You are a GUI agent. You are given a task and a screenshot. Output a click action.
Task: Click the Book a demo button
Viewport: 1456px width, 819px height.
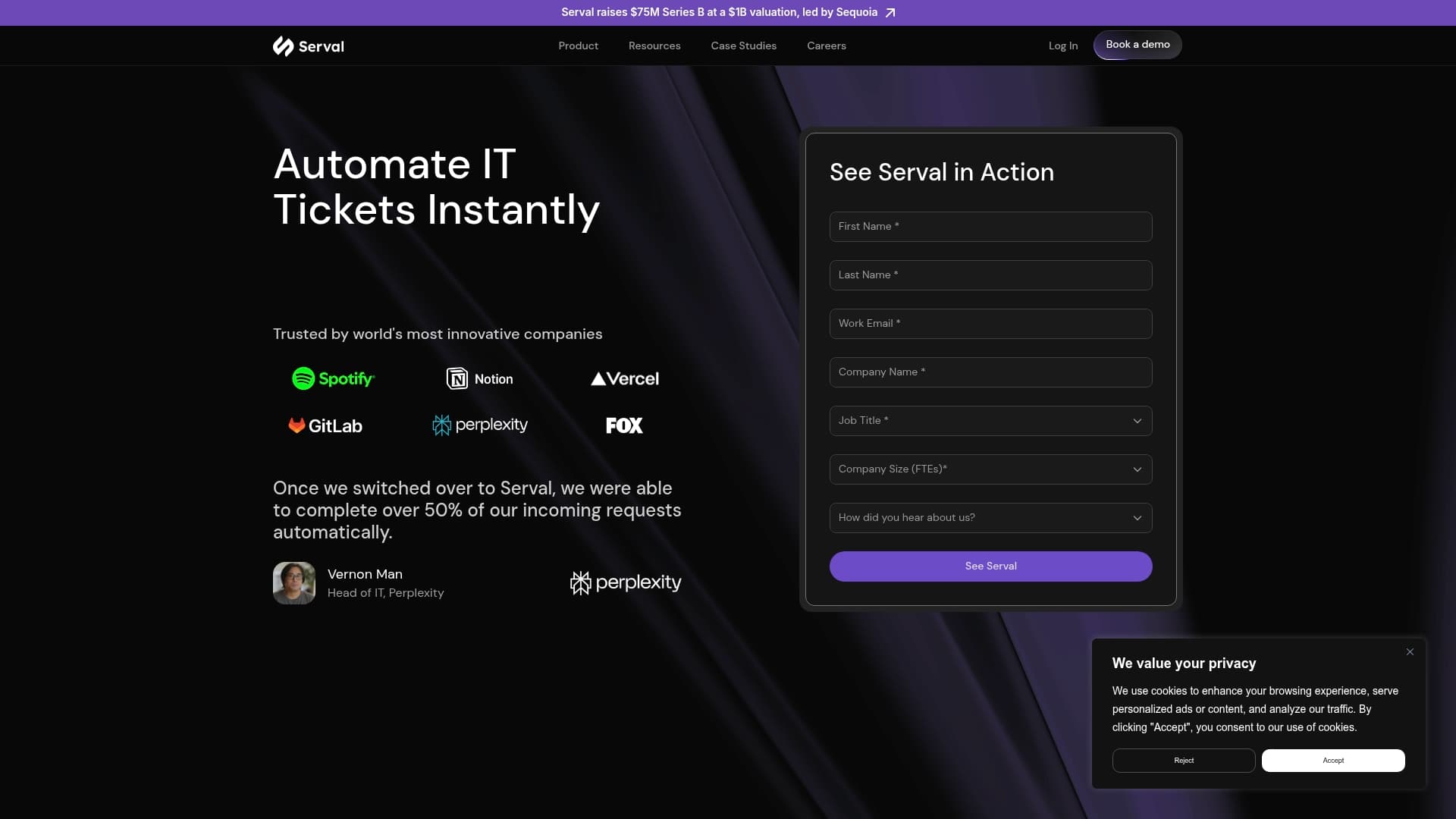1137,45
